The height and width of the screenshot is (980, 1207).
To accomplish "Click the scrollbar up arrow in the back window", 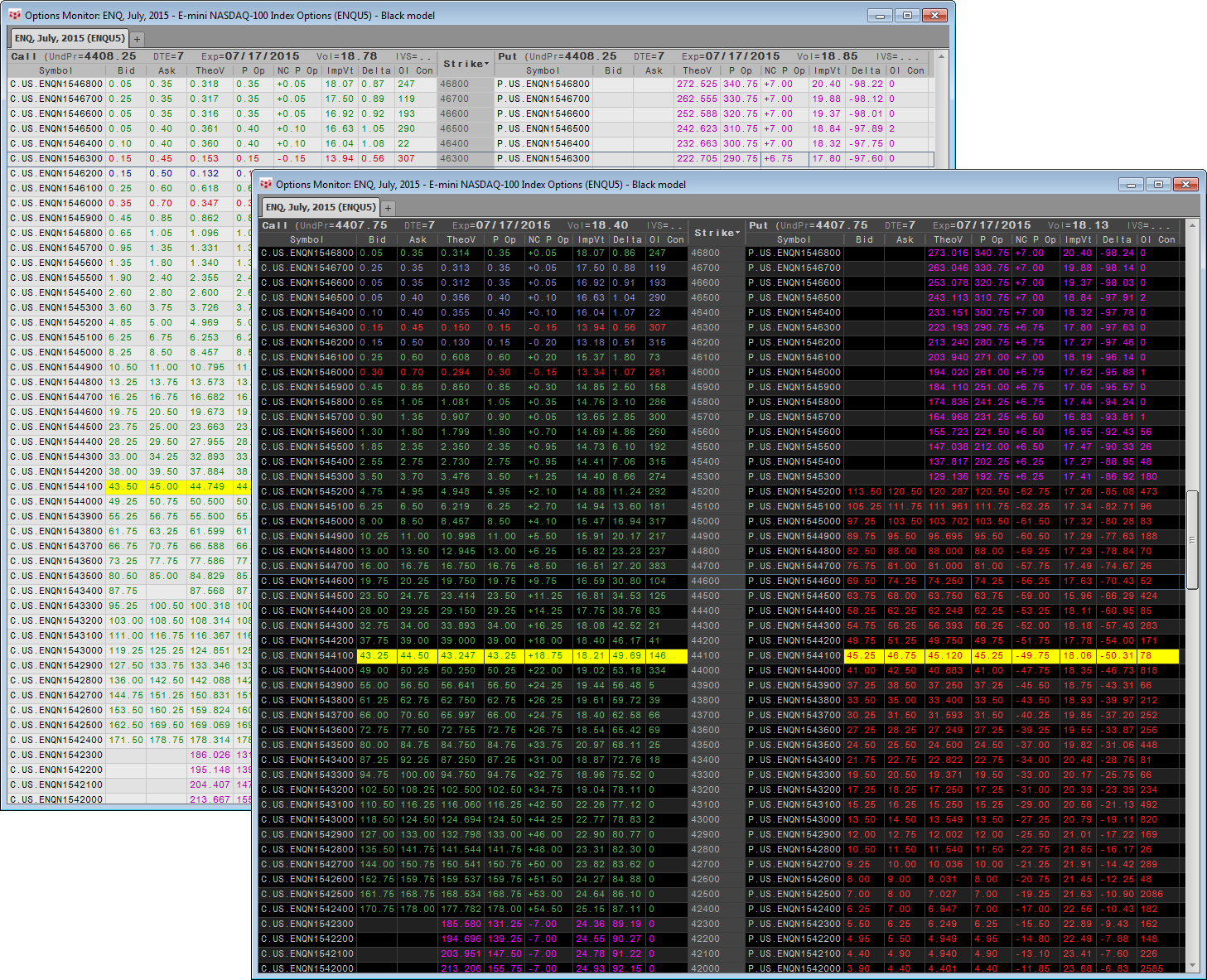I will point(941,56).
